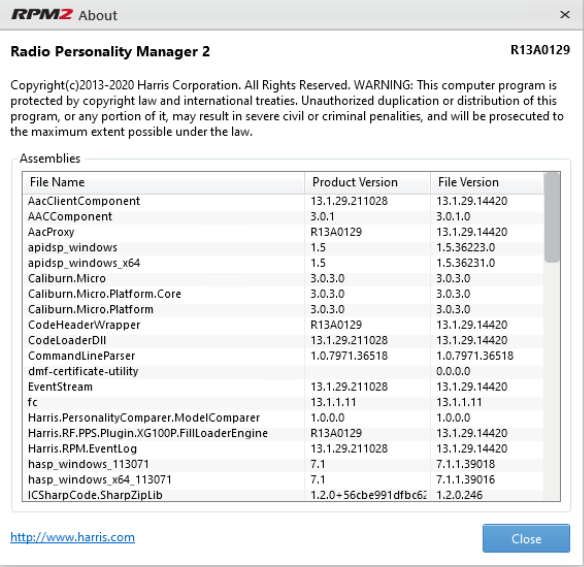Select the AacClientComponent row
584x567 pixels.
click(x=283, y=201)
